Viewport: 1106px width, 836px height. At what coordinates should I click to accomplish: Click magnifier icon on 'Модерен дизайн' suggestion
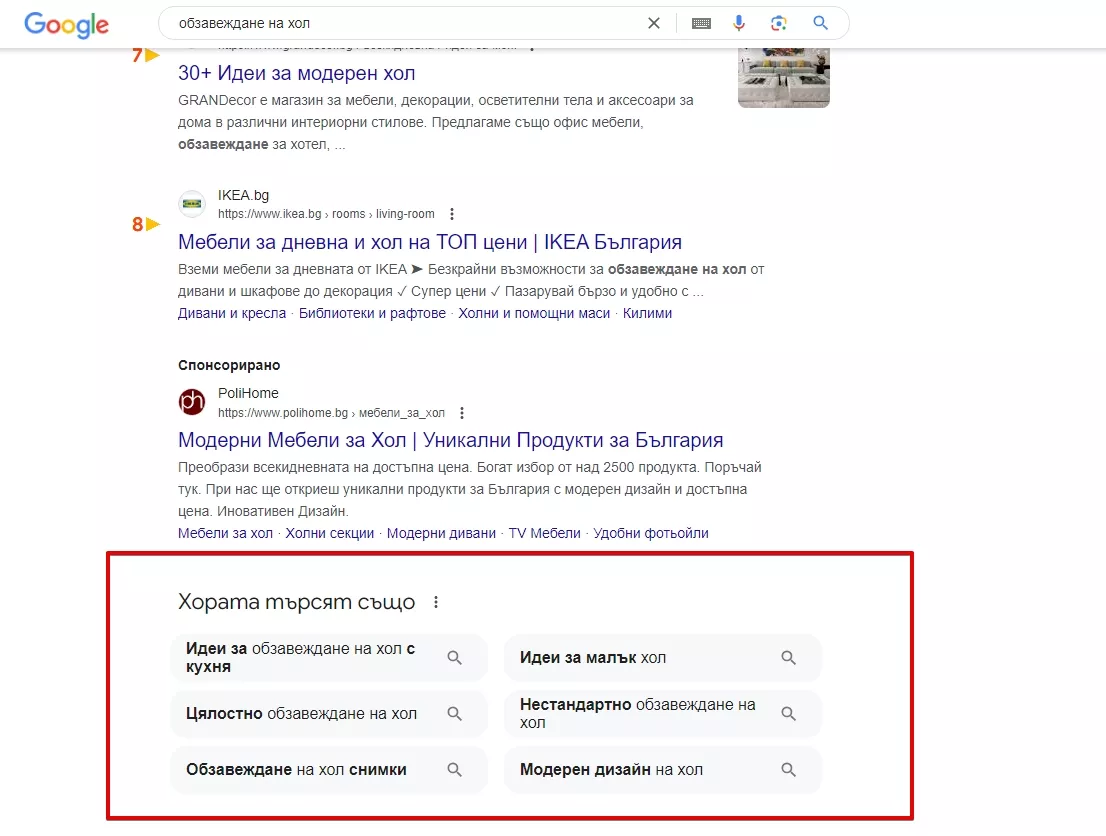click(x=789, y=770)
